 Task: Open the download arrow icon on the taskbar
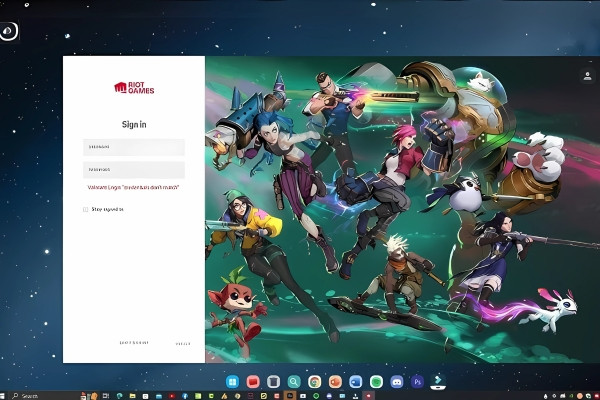tap(355, 396)
